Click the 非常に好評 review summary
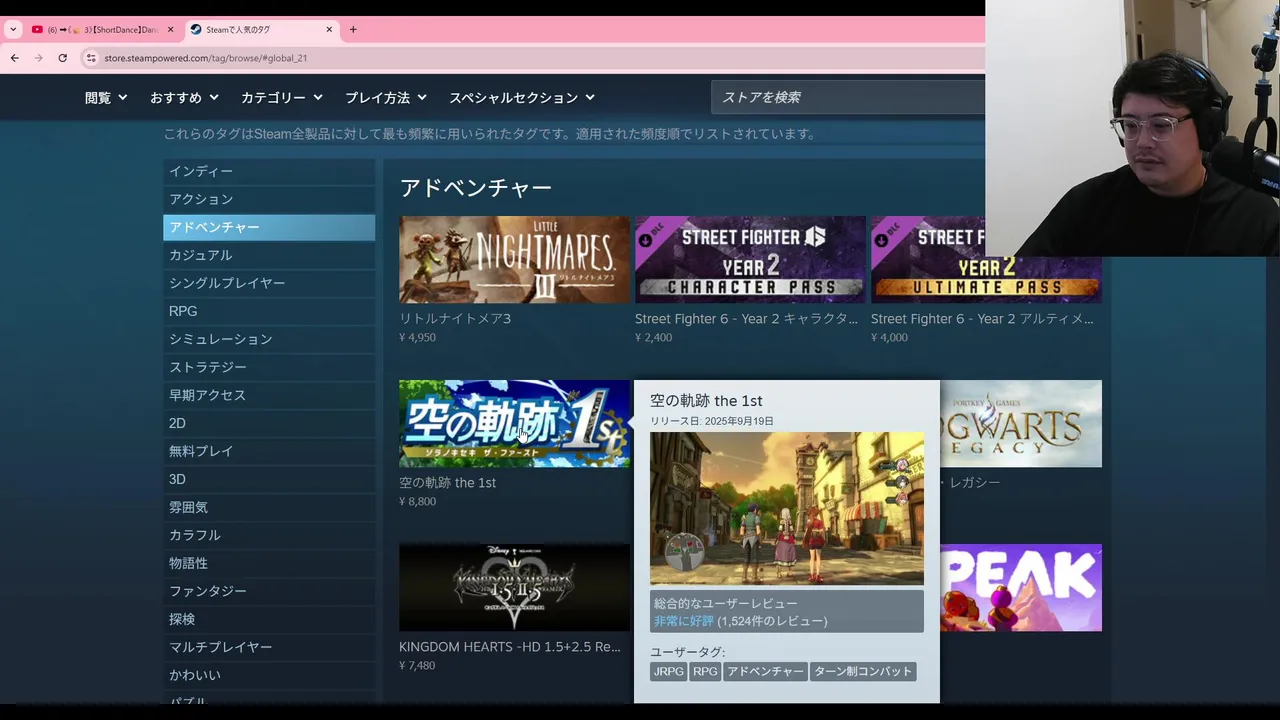This screenshot has height=720, width=1280. pyautogui.click(x=684, y=621)
